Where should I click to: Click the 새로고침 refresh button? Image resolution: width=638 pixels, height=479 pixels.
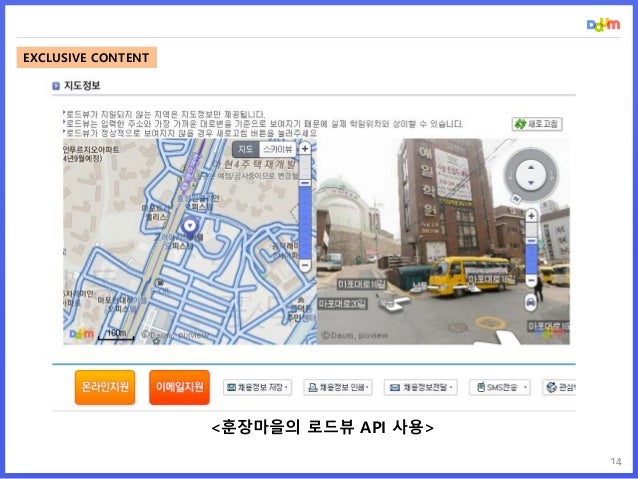click(537, 124)
